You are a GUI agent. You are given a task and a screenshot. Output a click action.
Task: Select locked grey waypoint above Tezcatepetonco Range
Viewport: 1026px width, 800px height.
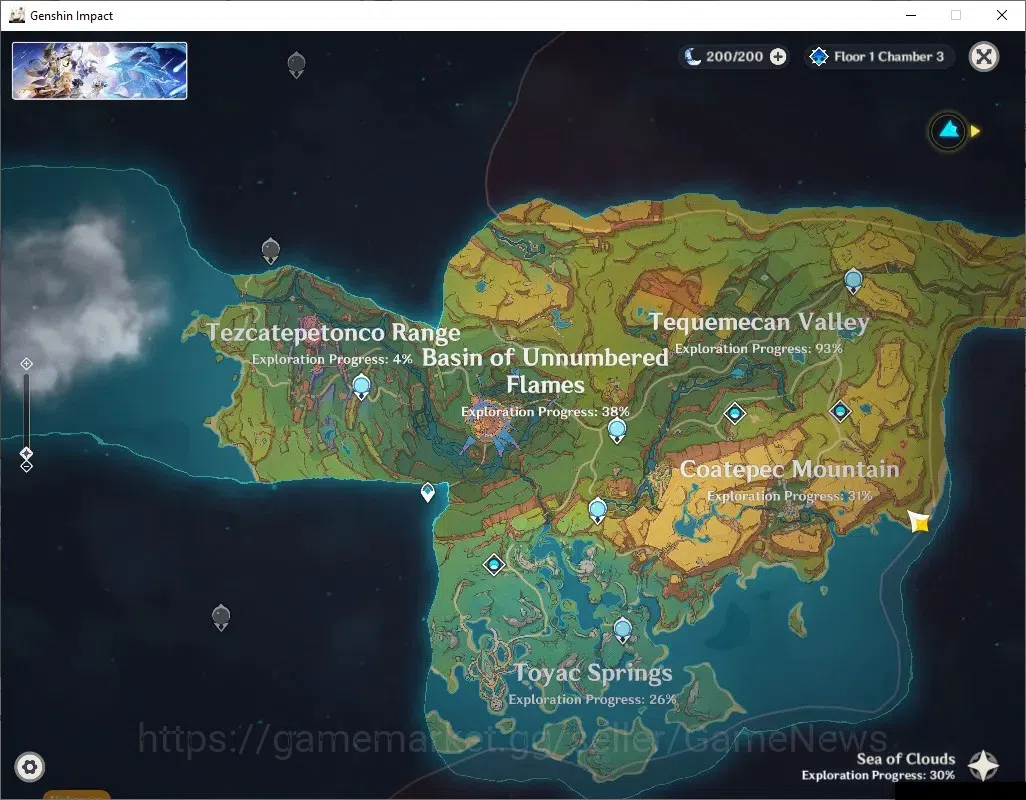(x=271, y=251)
